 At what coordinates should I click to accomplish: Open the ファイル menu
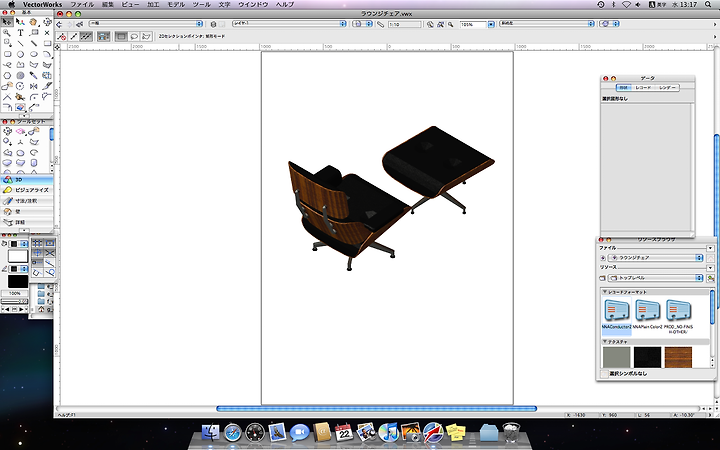point(82,5)
